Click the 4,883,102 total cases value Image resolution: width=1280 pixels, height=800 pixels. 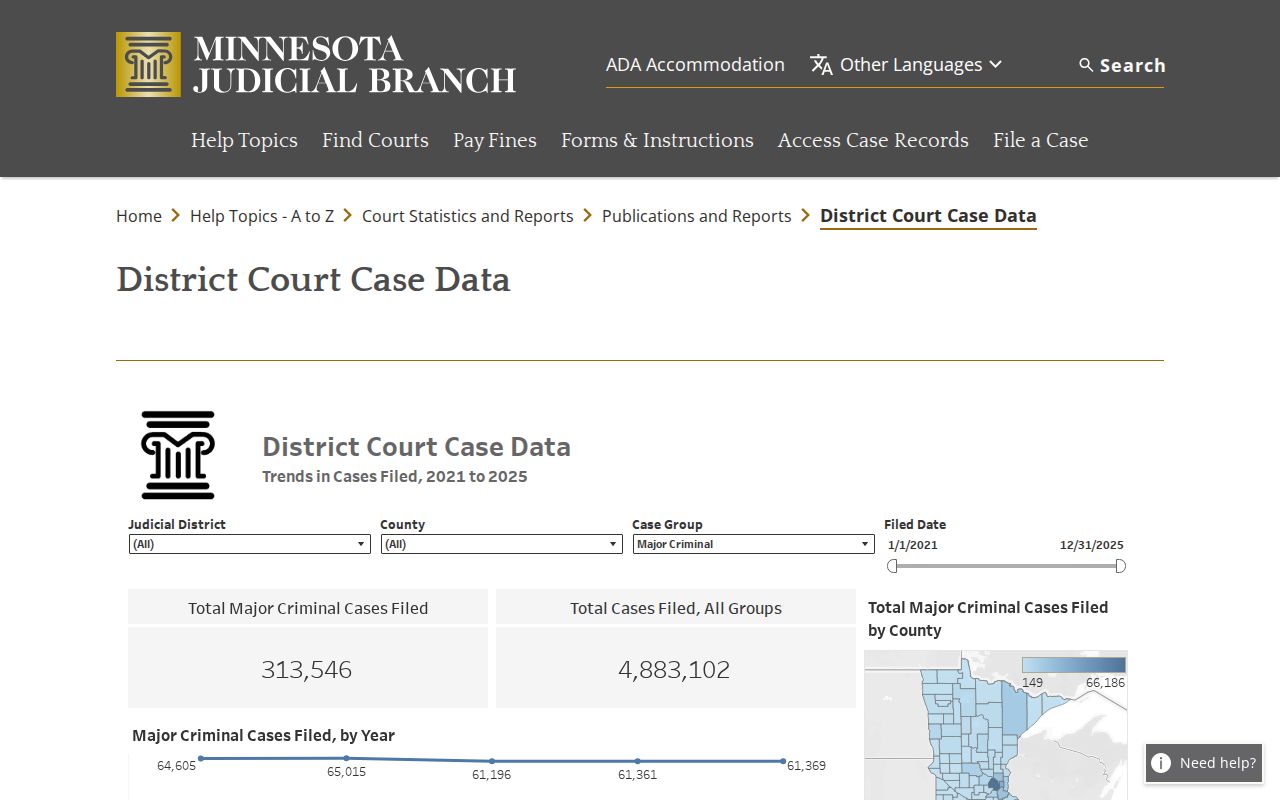[x=674, y=669]
